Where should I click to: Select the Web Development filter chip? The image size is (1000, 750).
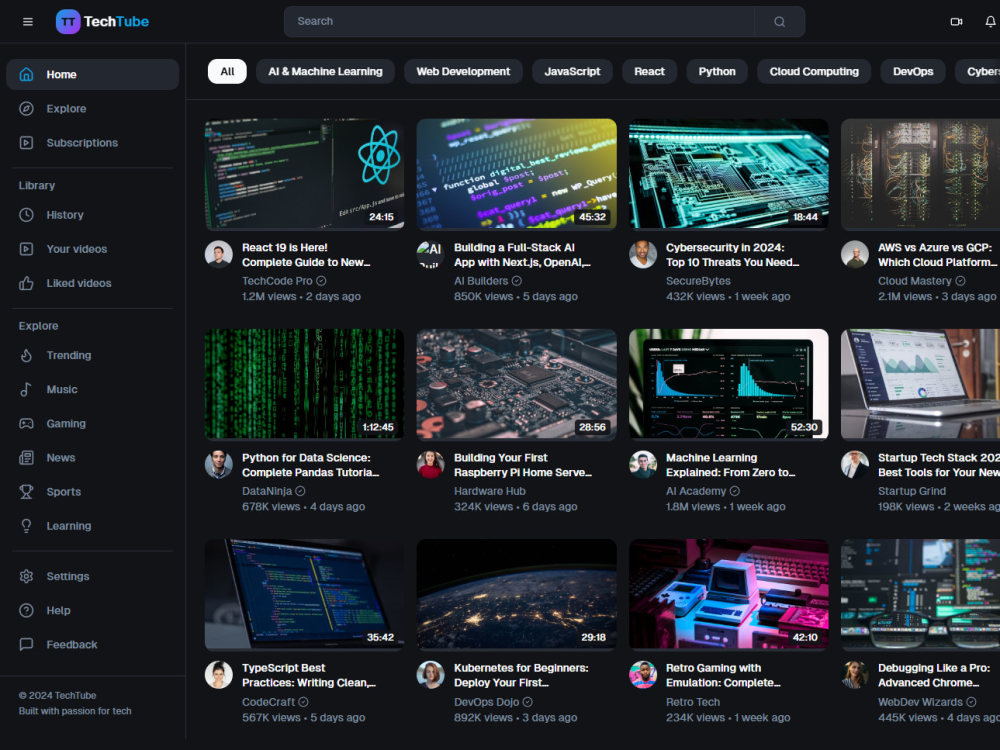click(463, 71)
